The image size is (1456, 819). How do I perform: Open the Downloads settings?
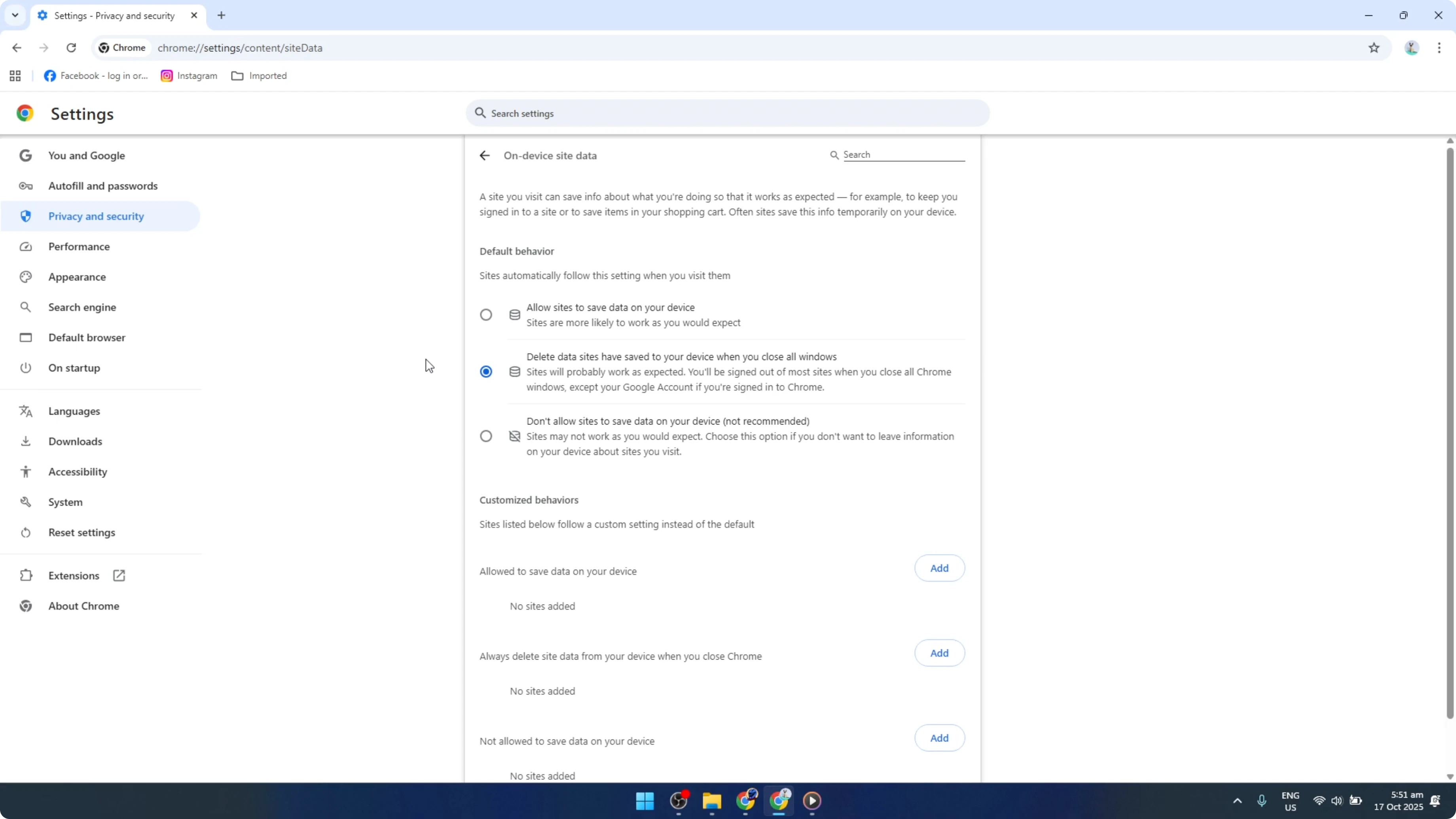(75, 441)
